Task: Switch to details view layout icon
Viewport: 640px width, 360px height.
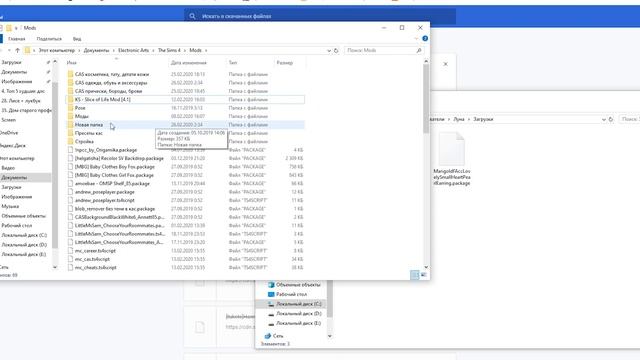Action: (x=414, y=275)
